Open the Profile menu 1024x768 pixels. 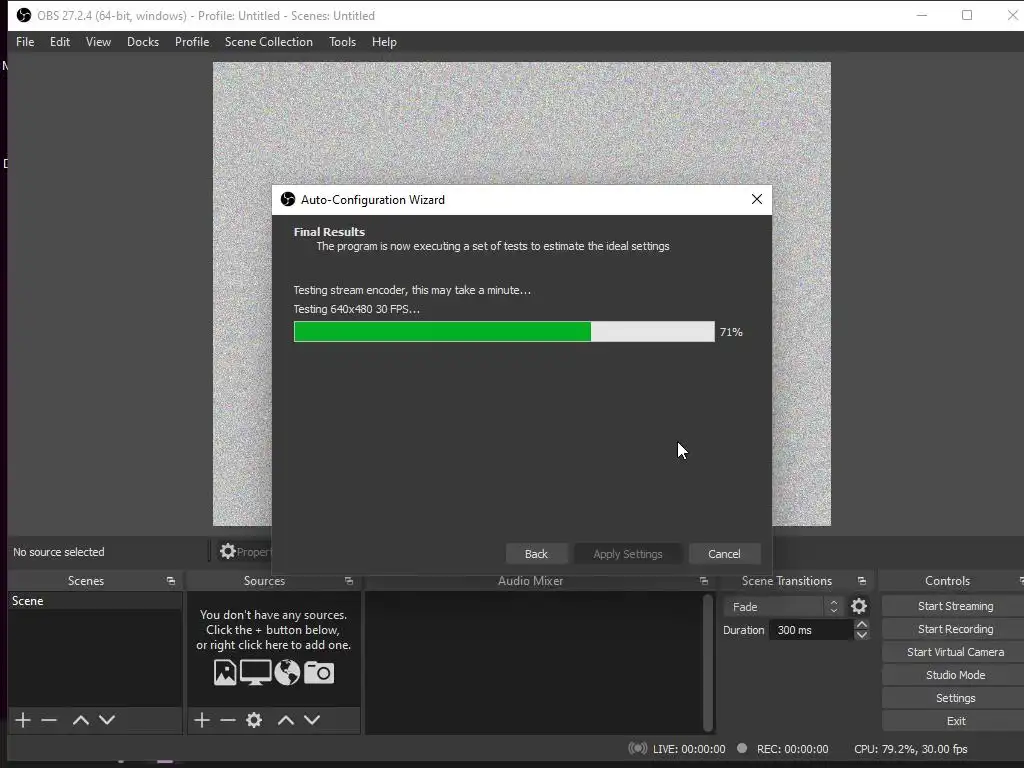point(192,42)
